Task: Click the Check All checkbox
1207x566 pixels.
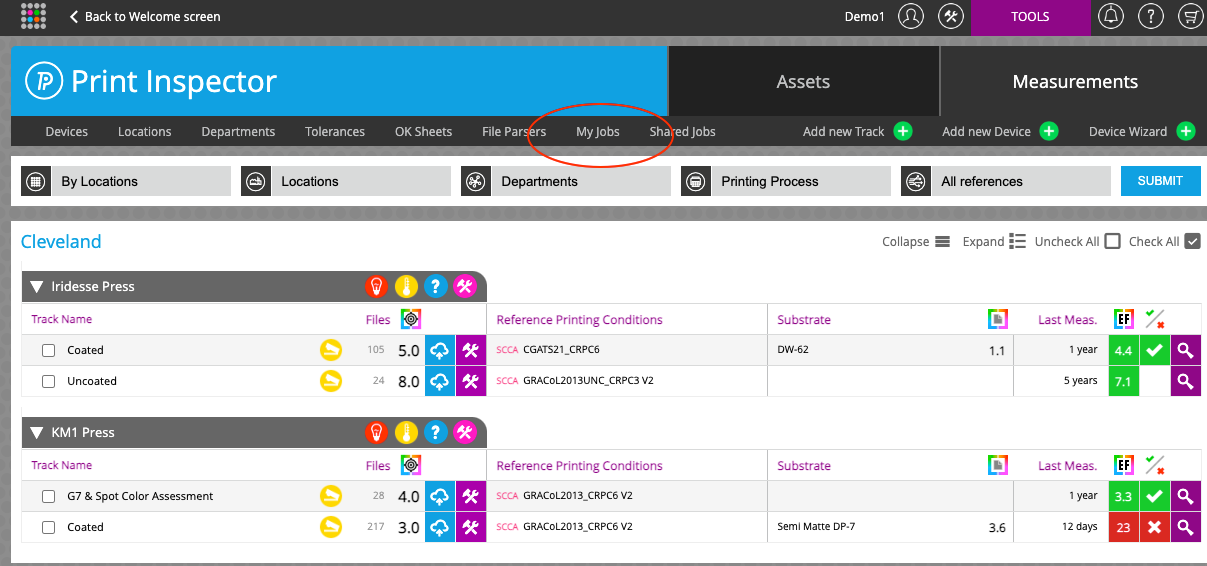Action: point(1192,241)
